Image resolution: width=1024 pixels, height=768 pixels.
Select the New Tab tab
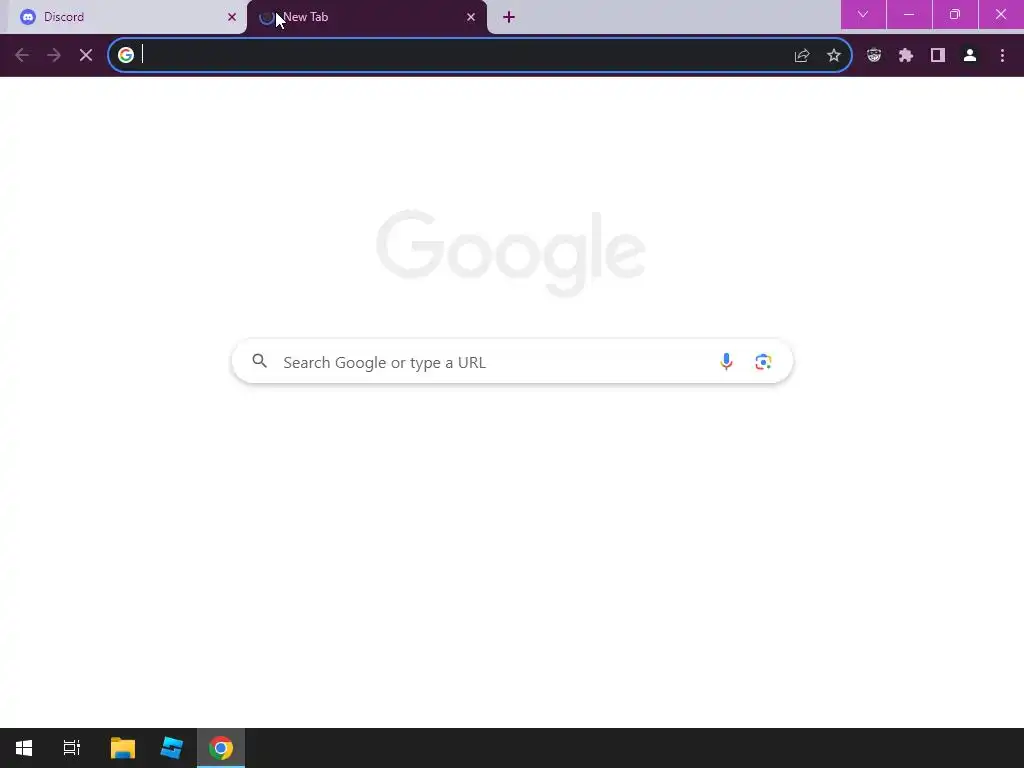(x=366, y=17)
